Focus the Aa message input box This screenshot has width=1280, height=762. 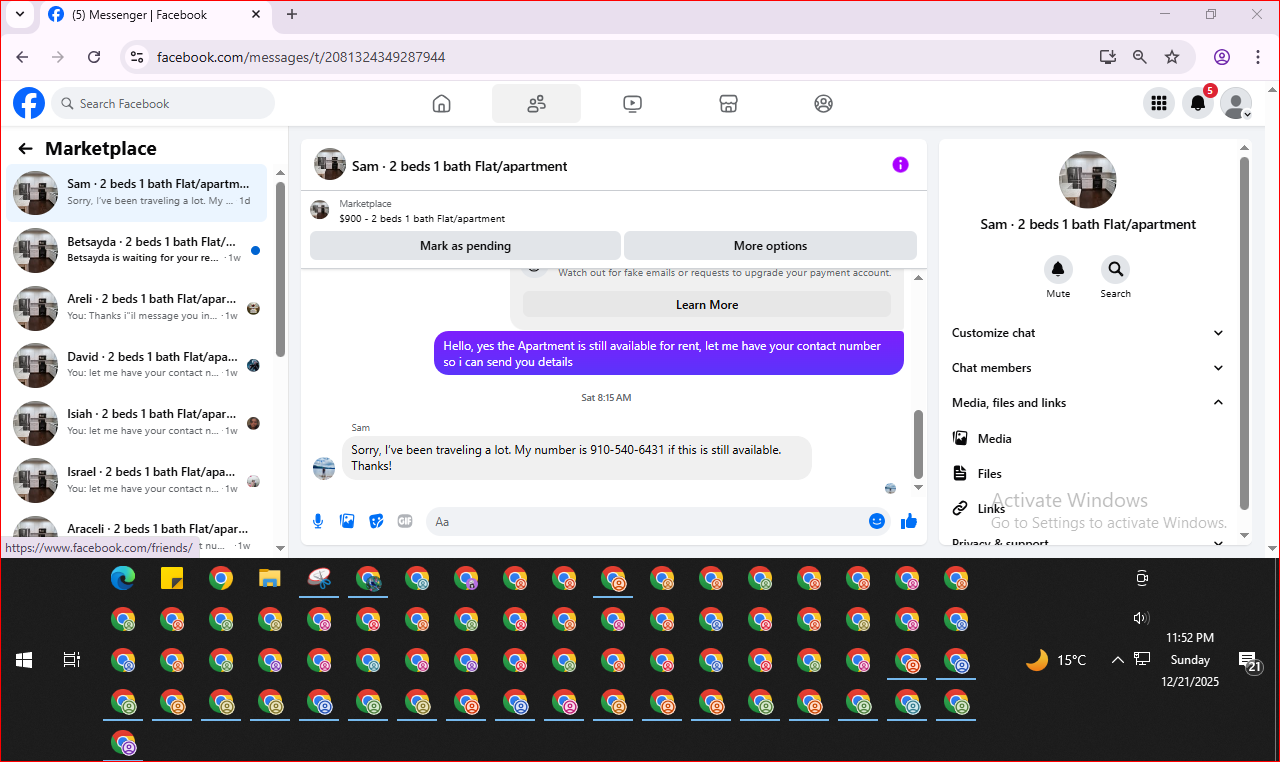646,521
